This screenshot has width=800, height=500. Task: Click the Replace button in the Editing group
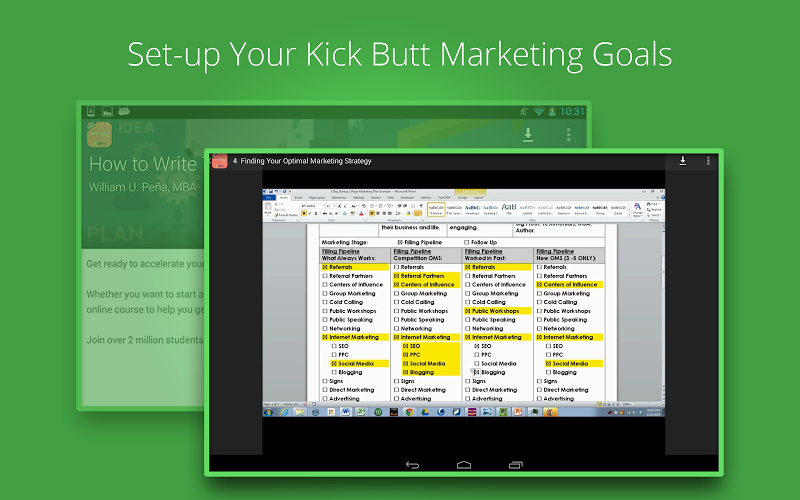click(654, 209)
